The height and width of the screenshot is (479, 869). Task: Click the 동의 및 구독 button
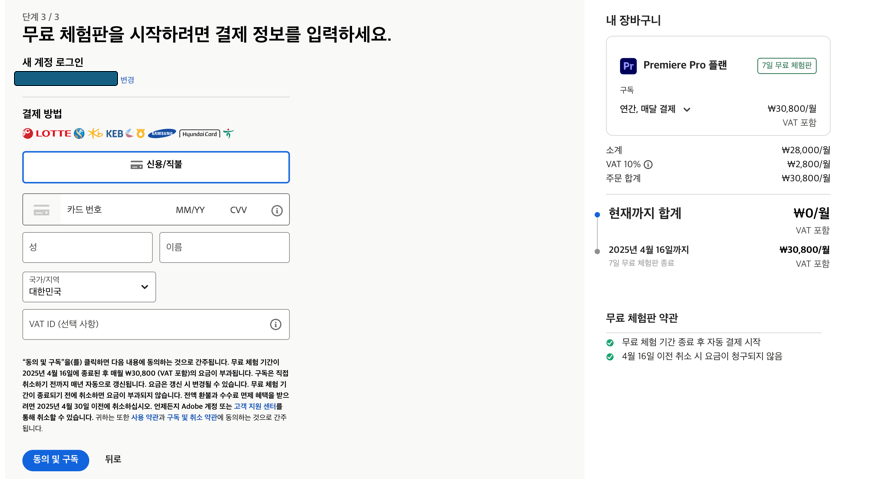(x=55, y=460)
